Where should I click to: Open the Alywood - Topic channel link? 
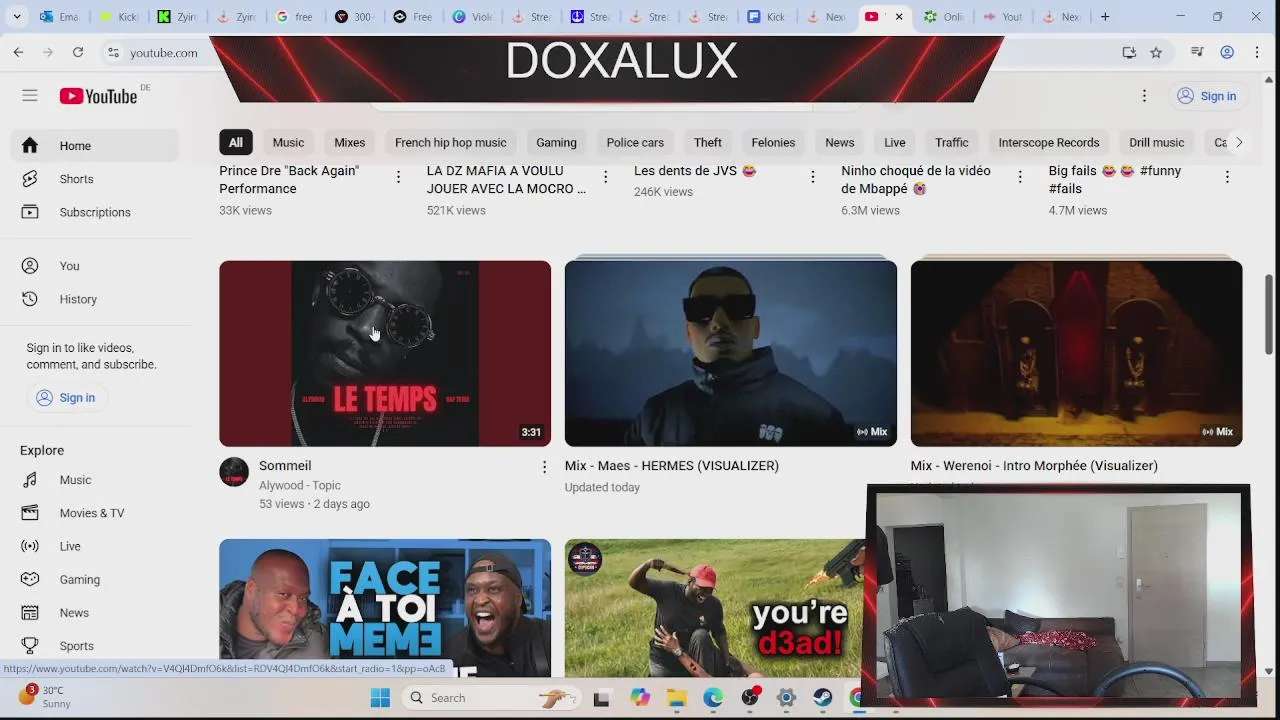(300, 486)
